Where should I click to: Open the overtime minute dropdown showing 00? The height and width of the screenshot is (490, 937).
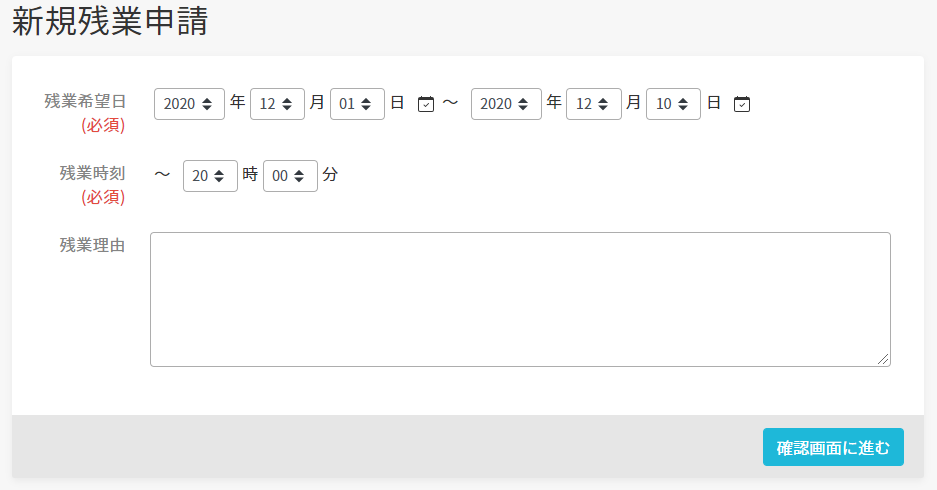point(290,176)
